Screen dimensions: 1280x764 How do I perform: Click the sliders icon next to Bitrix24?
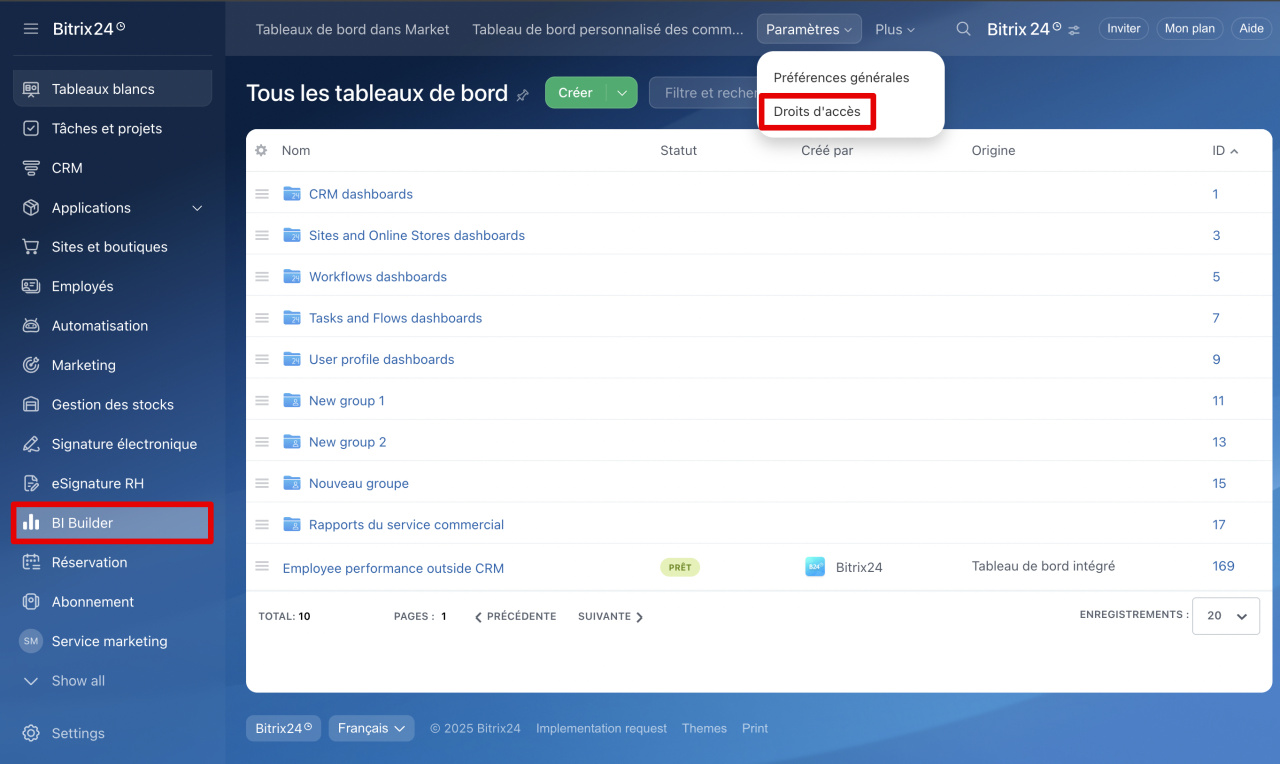(x=1074, y=30)
